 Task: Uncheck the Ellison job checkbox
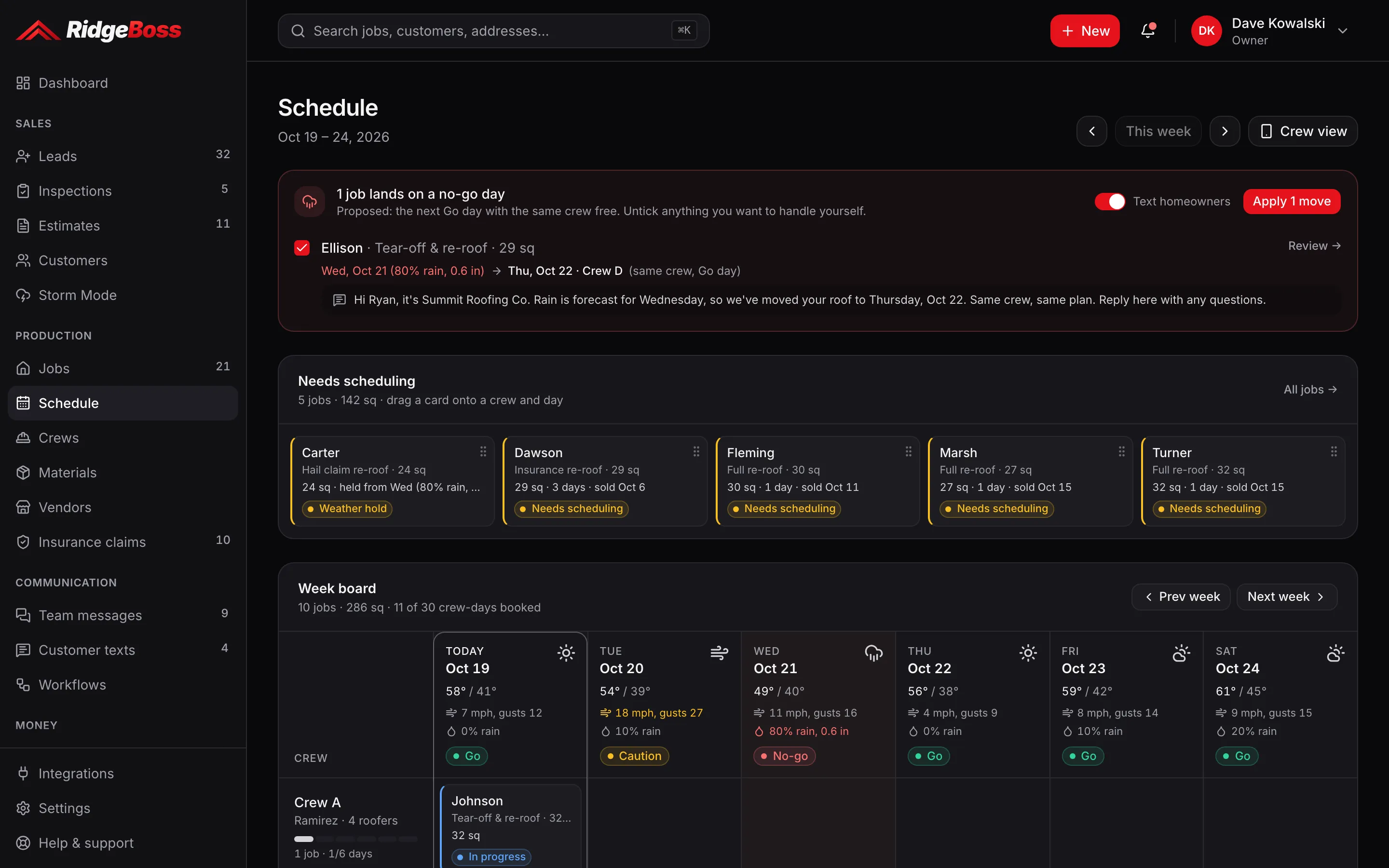[302, 248]
